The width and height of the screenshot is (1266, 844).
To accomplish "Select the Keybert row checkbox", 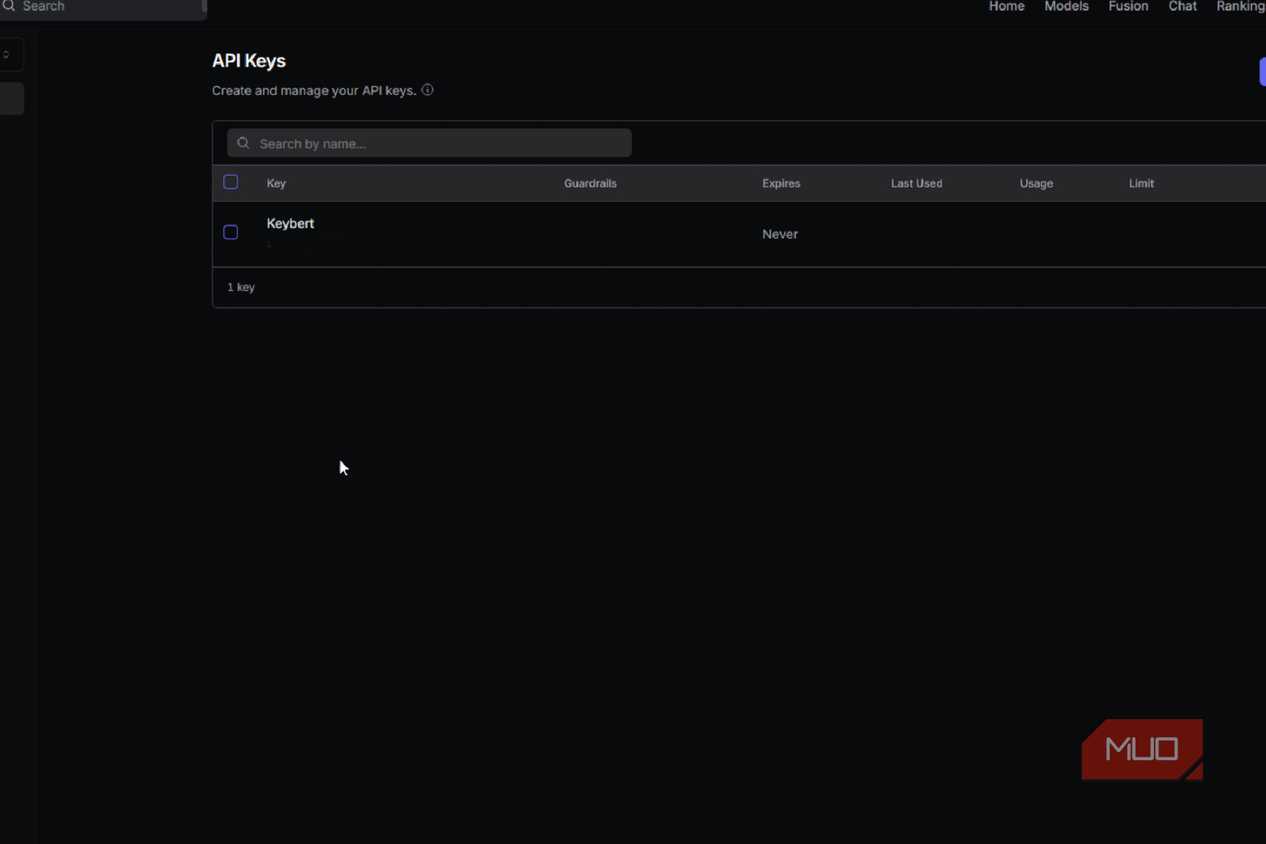I will click(x=231, y=232).
